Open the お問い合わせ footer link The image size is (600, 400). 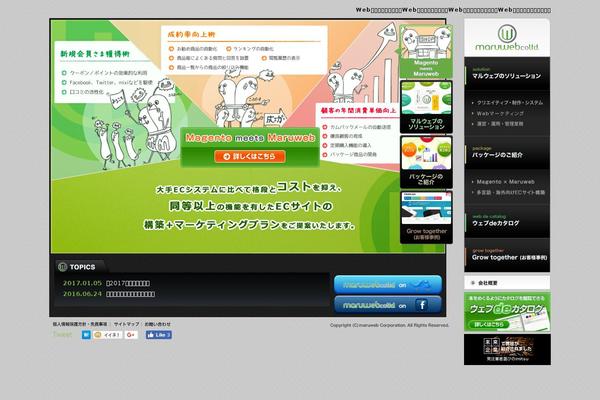click(x=158, y=324)
